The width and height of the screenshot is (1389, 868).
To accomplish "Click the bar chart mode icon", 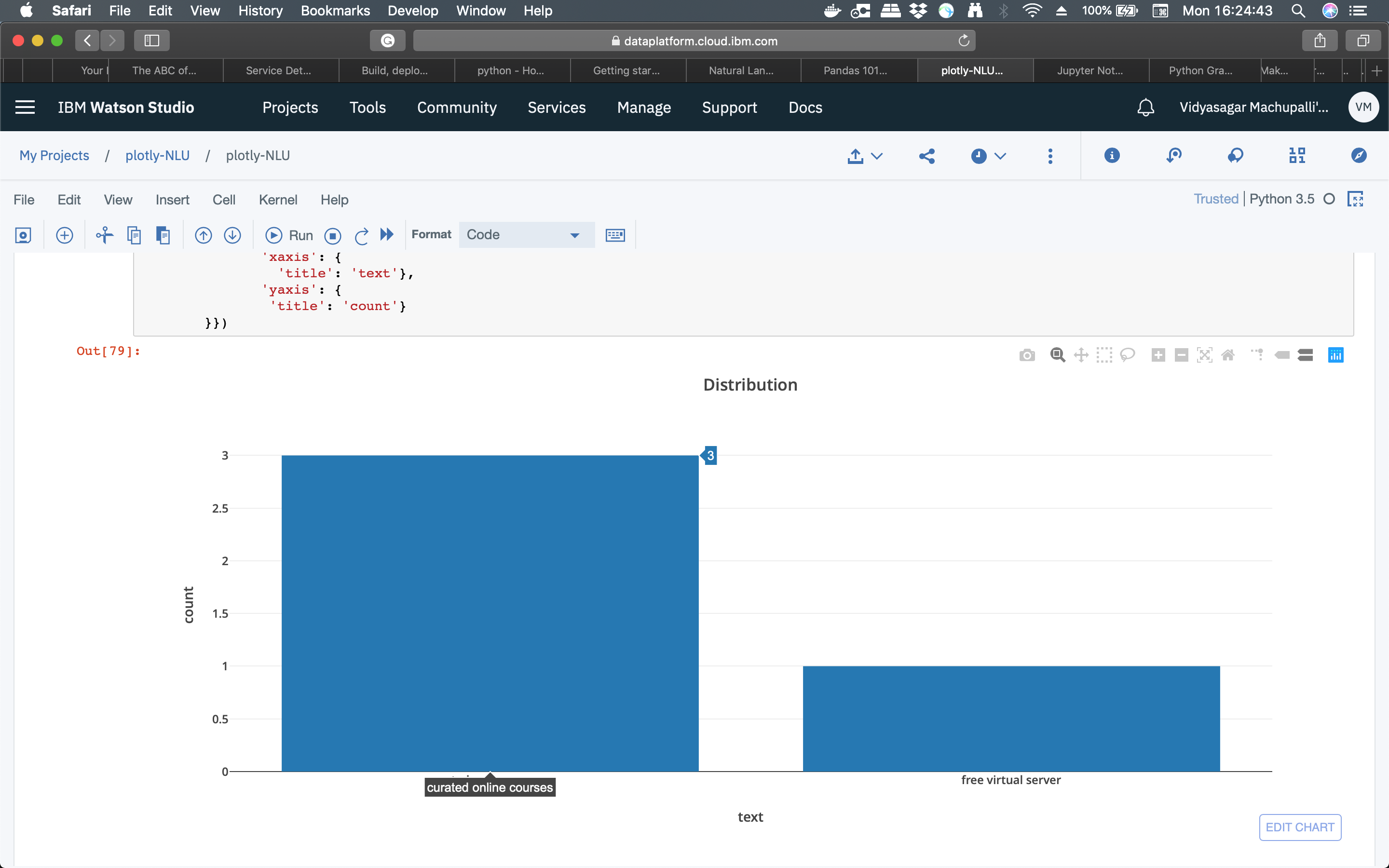I will (1335, 355).
